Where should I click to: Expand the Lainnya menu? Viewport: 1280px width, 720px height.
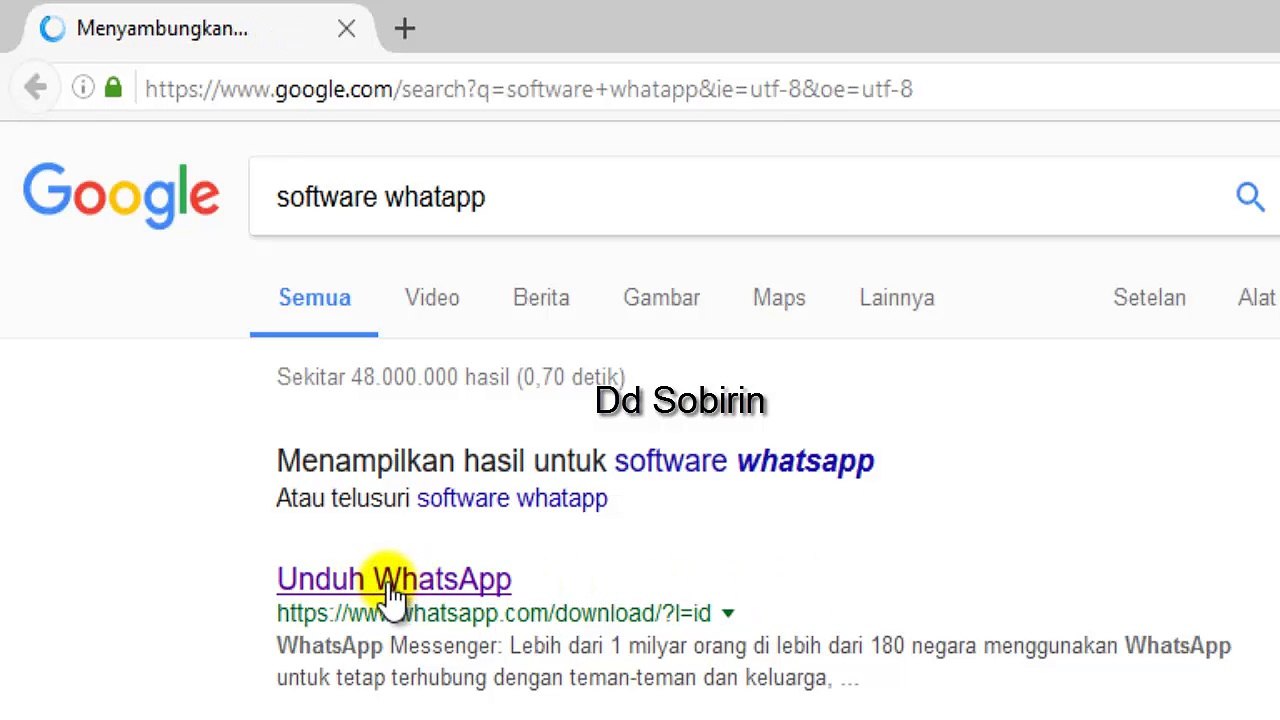click(897, 298)
